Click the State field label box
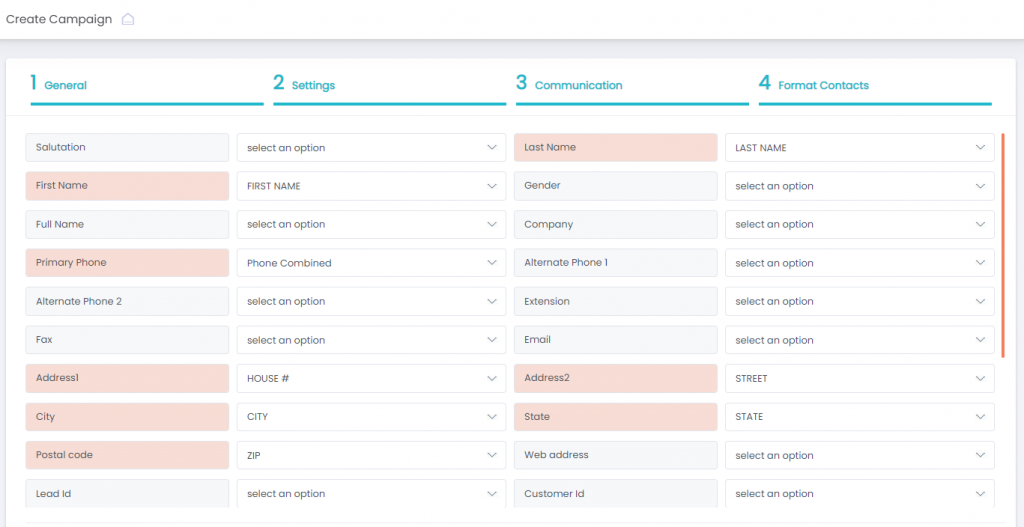Viewport: 1024px width, 527px height. (615, 417)
